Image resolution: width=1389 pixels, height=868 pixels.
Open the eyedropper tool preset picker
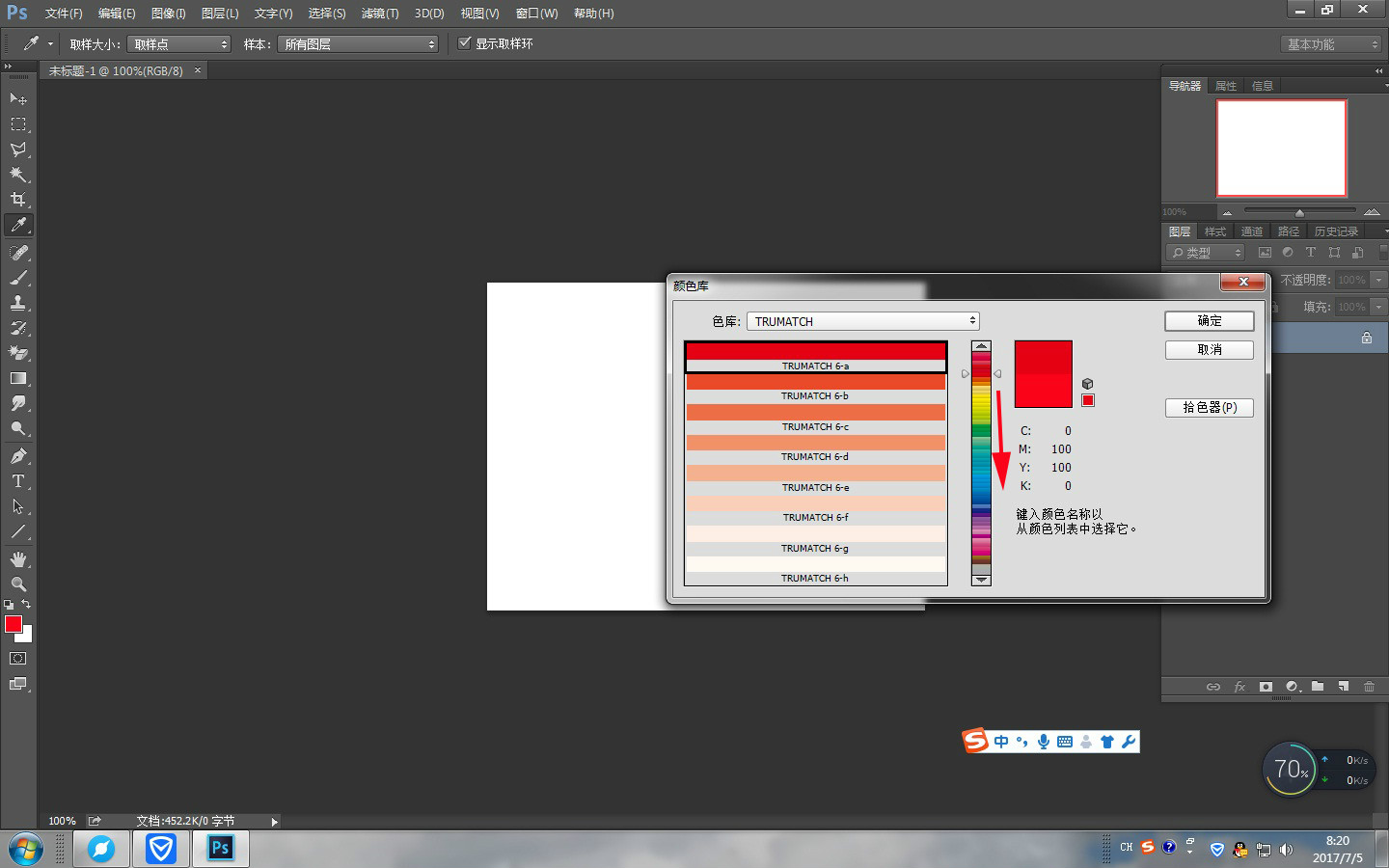pyautogui.click(x=50, y=44)
